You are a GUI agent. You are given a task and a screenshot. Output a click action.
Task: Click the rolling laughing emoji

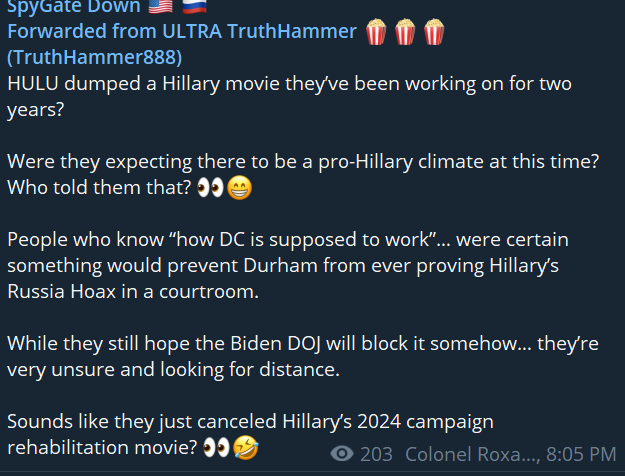pyautogui.click(x=246, y=448)
